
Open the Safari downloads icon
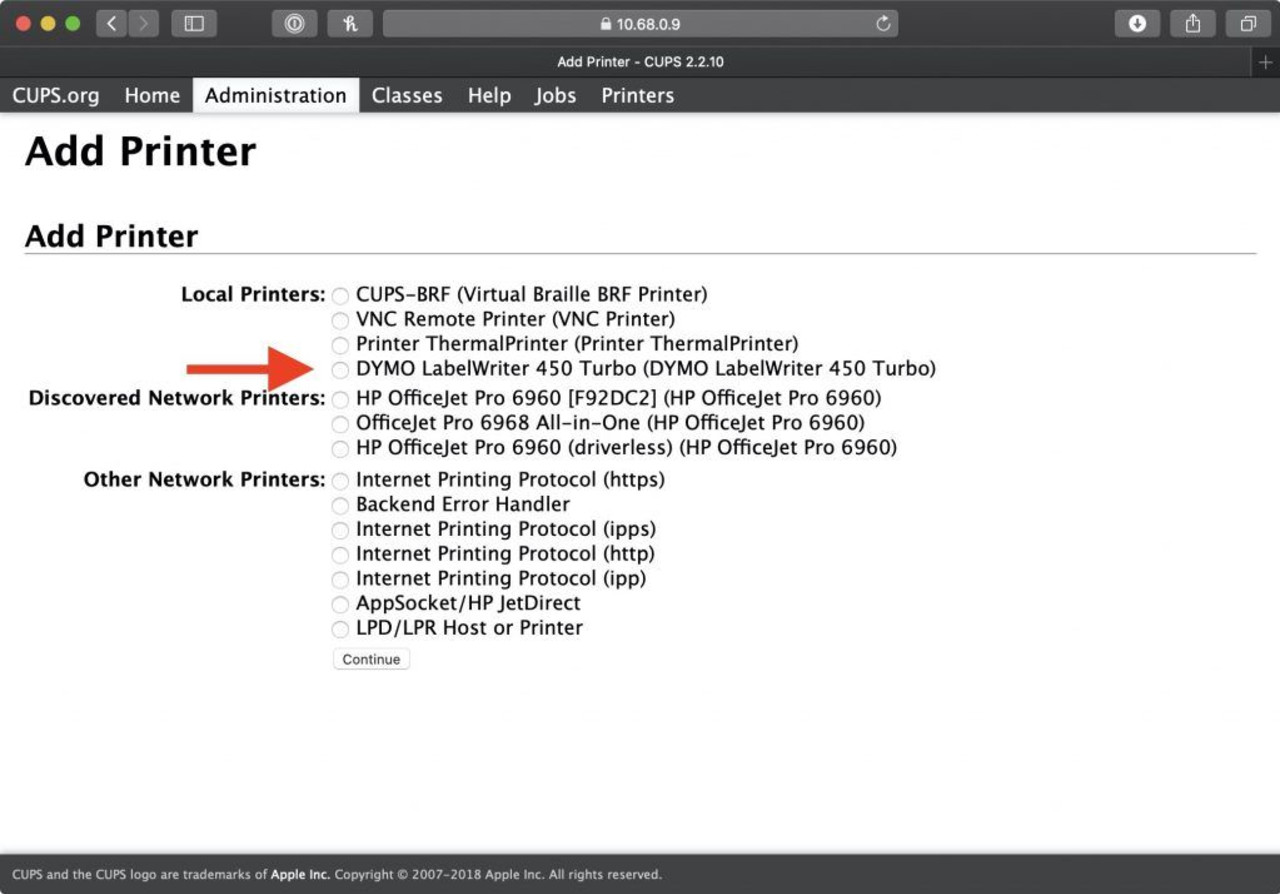coord(1137,24)
